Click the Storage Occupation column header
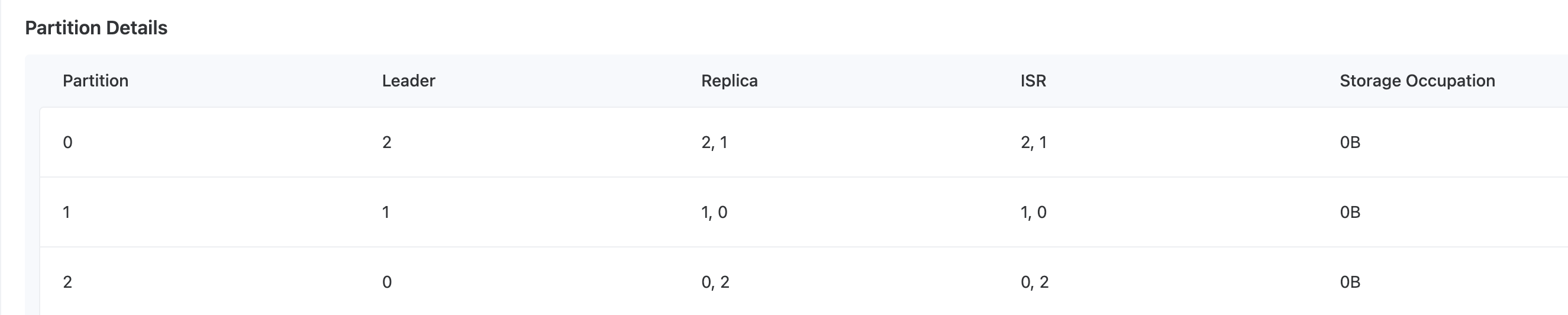 (x=1417, y=81)
